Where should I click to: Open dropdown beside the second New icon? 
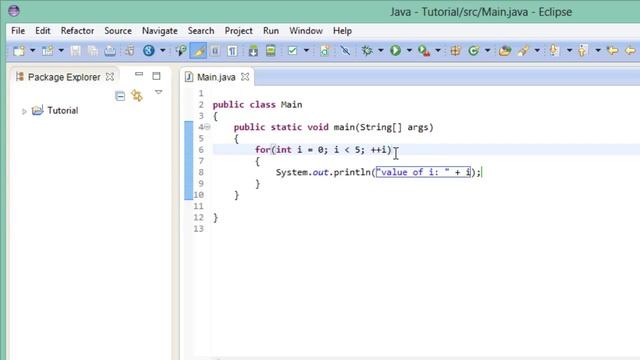(x=61, y=51)
